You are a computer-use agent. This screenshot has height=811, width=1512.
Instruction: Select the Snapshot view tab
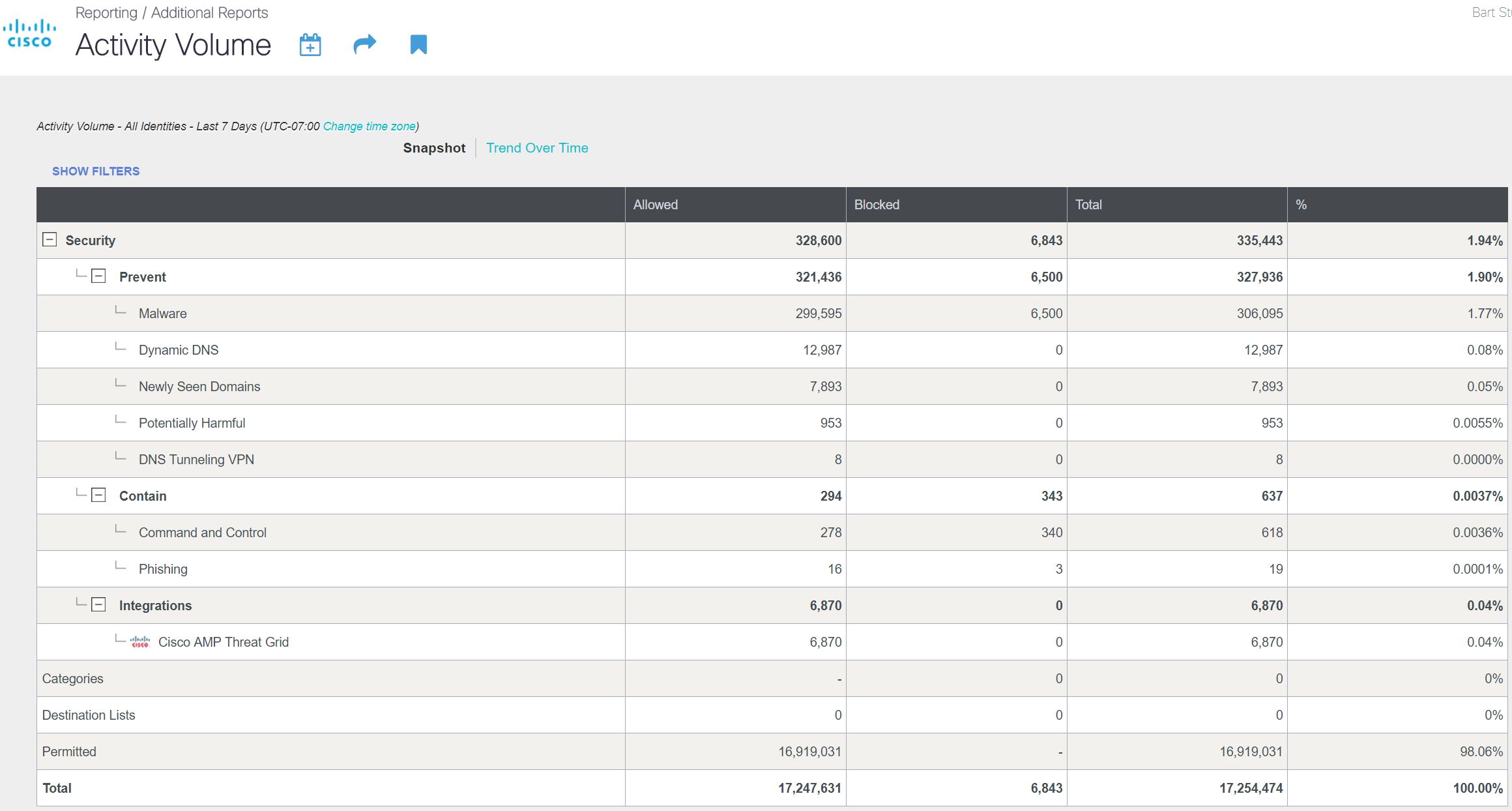tap(434, 148)
